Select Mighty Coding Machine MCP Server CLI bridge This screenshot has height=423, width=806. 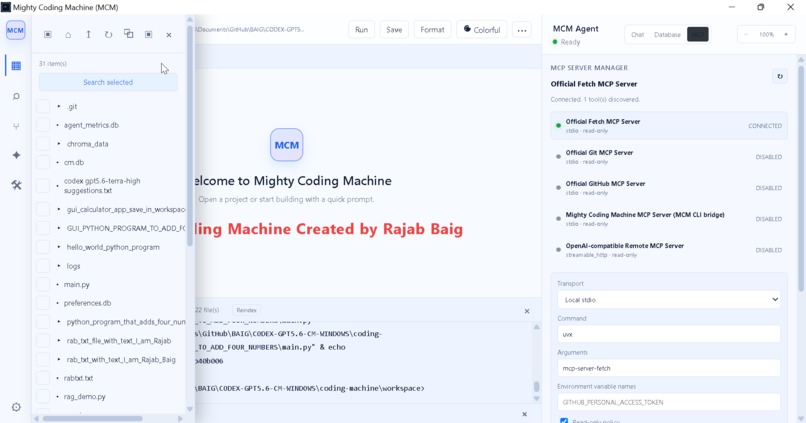pyautogui.click(x=669, y=219)
